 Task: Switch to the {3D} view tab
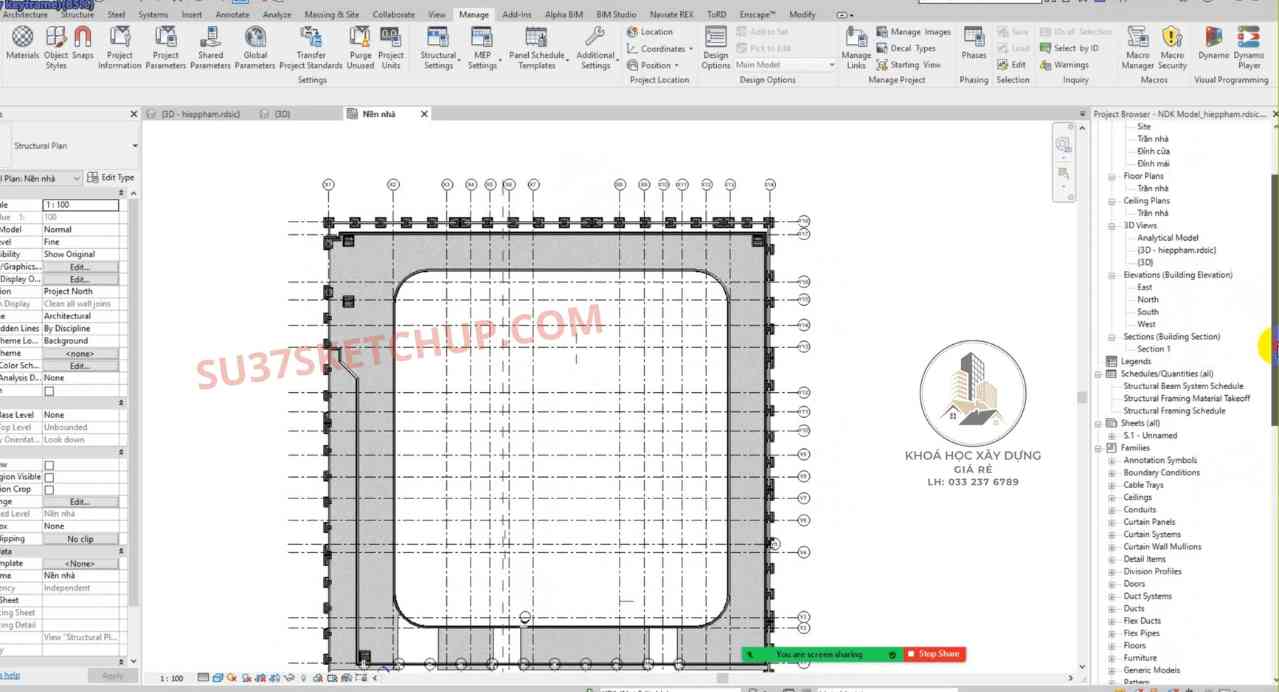pyautogui.click(x=282, y=114)
